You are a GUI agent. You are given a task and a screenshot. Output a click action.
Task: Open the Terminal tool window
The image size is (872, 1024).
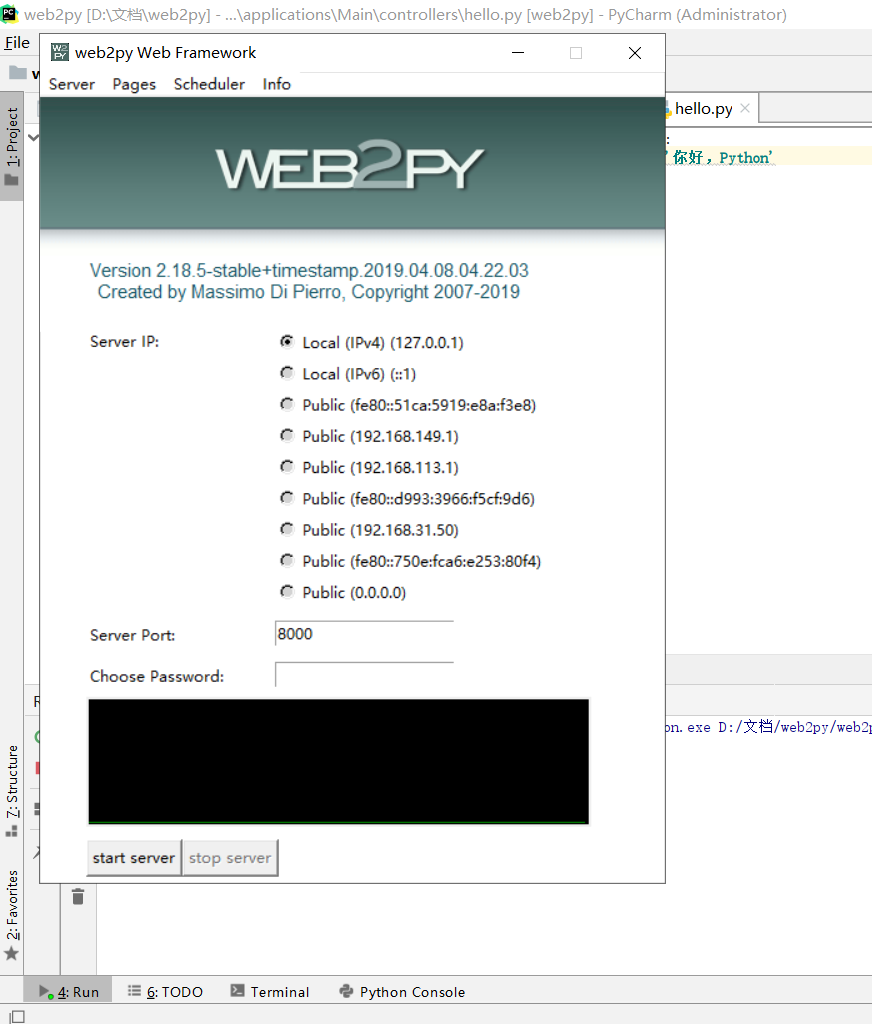(x=269, y=992)
